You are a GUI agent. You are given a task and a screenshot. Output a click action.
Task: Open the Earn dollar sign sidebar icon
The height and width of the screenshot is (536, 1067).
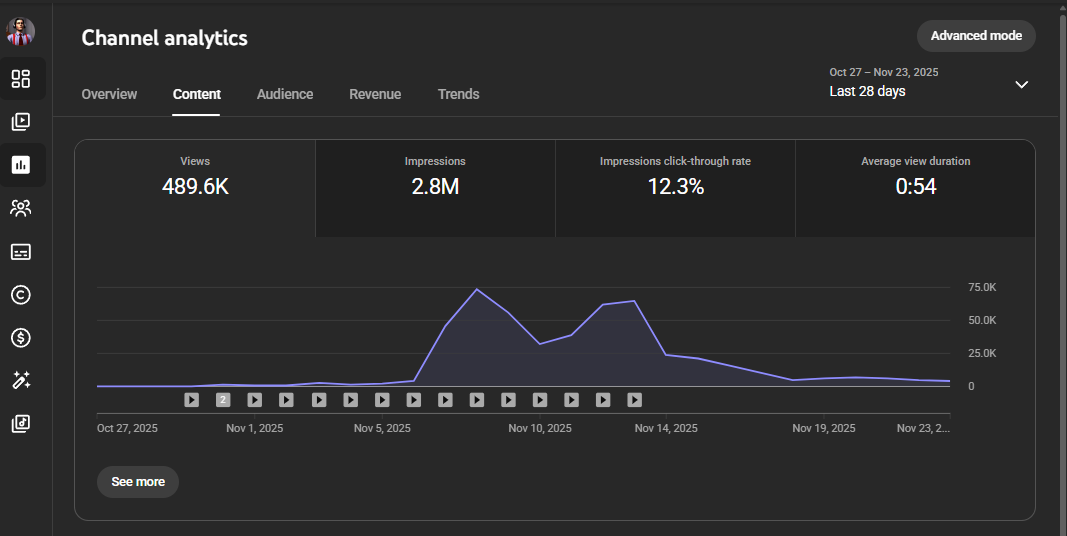click(21, 338)
